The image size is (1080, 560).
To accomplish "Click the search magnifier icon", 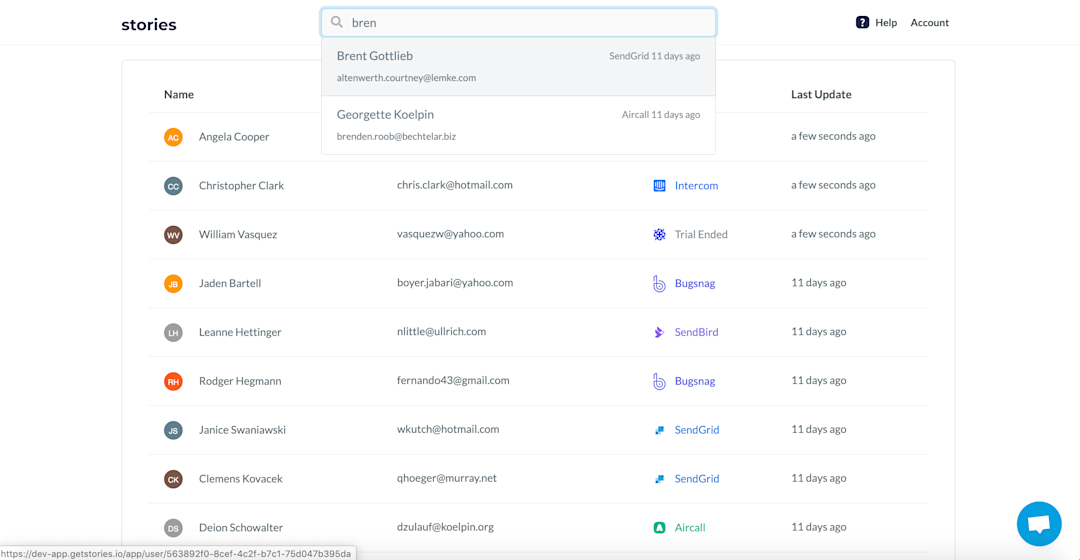I will click(x=337, y=22).
